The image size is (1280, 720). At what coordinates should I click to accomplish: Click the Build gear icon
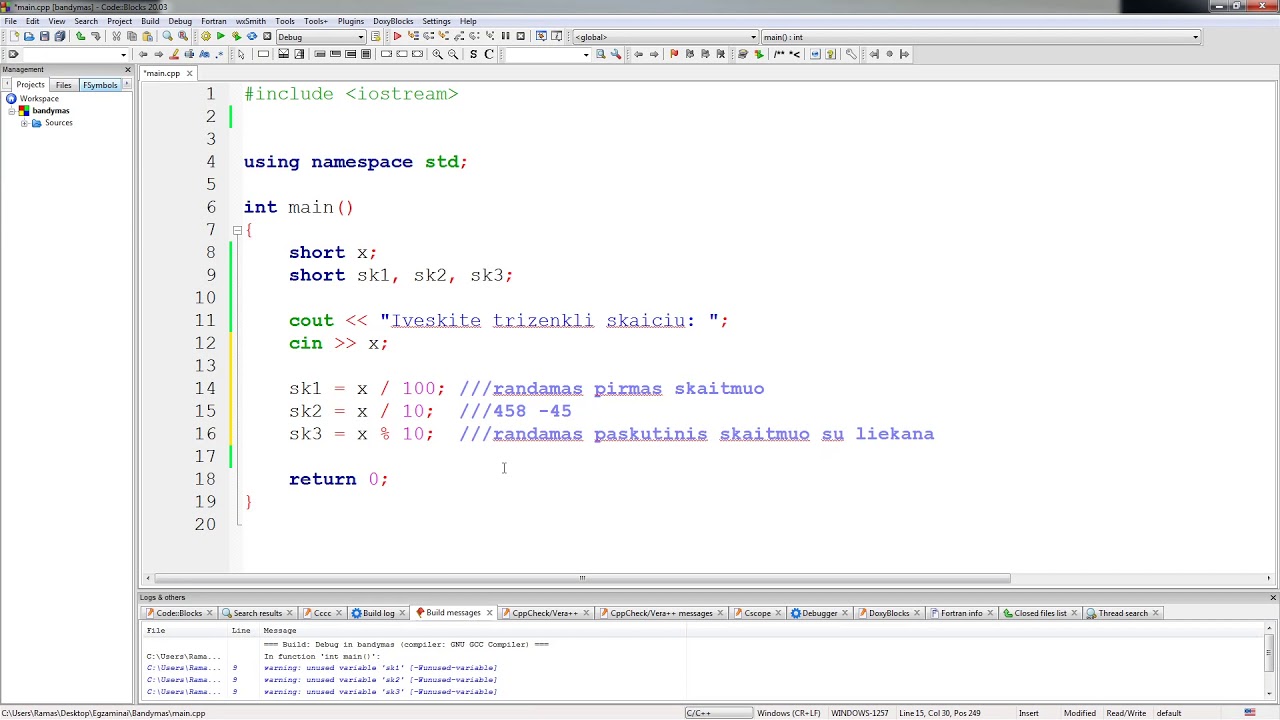(x=206, y=36)
